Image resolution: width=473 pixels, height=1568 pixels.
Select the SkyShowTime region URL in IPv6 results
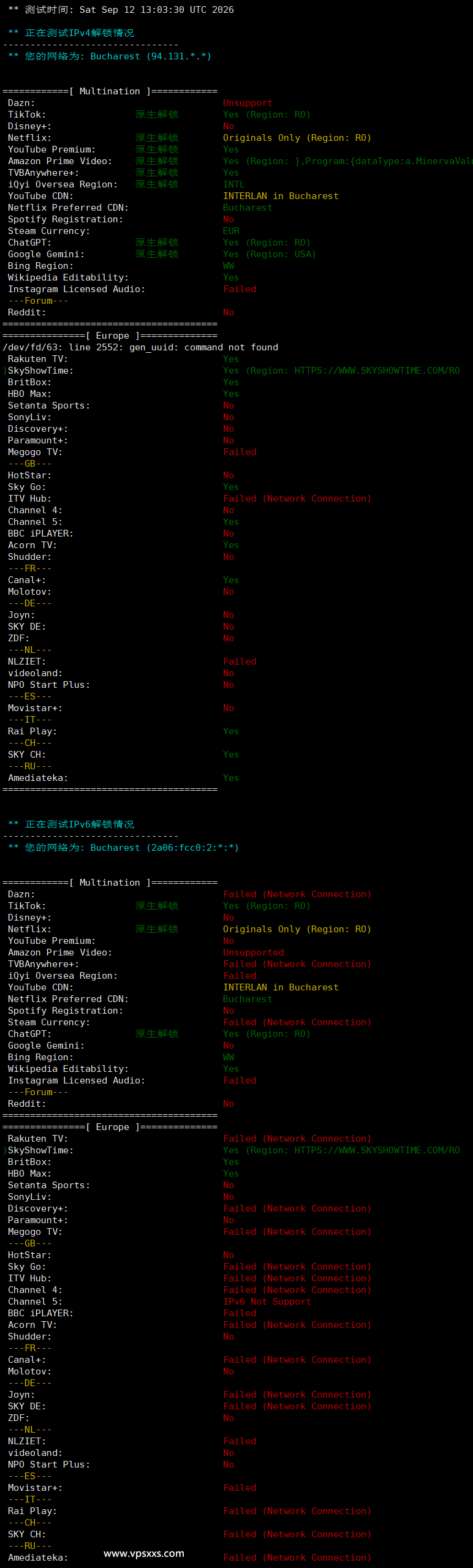click(377, 1150)
